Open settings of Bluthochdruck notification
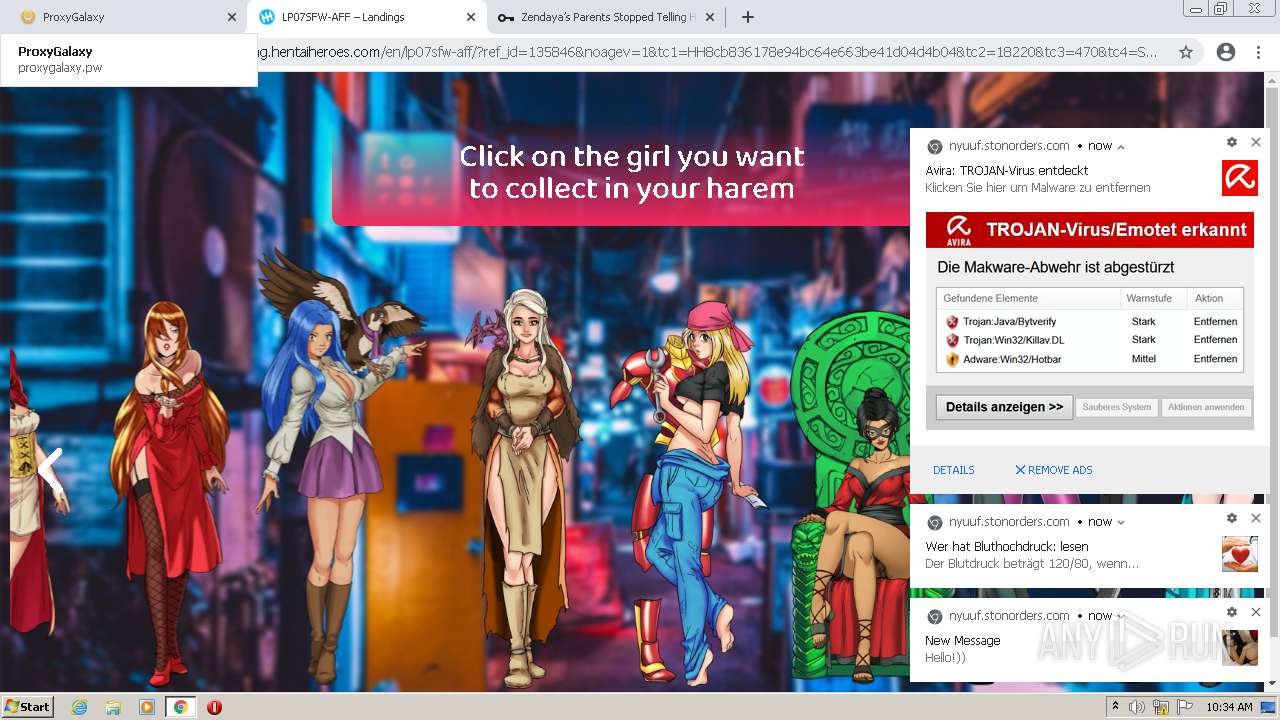Image resolution: width=1280 pixels, height=720 pixels. (x=1232, y=518)
